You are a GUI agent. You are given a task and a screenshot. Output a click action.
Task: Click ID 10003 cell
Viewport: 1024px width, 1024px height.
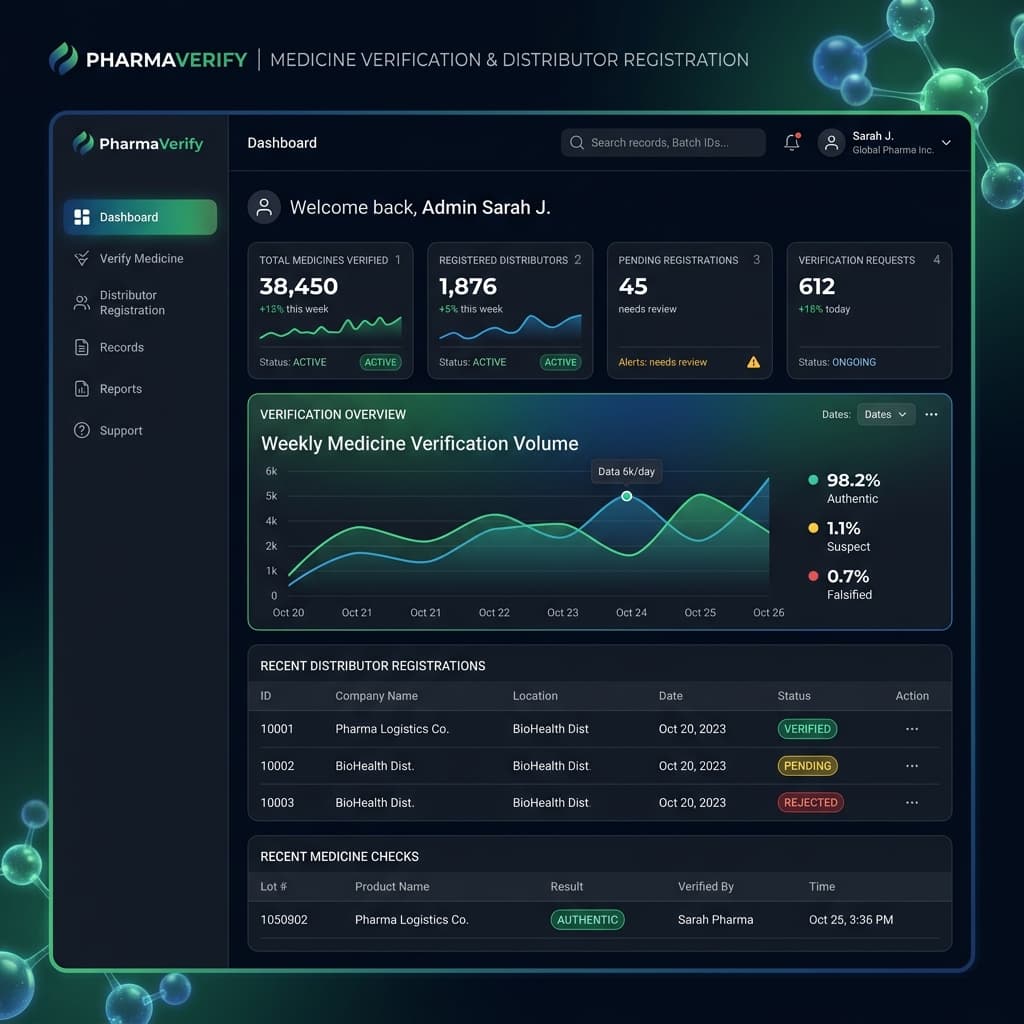pos(277,803)
